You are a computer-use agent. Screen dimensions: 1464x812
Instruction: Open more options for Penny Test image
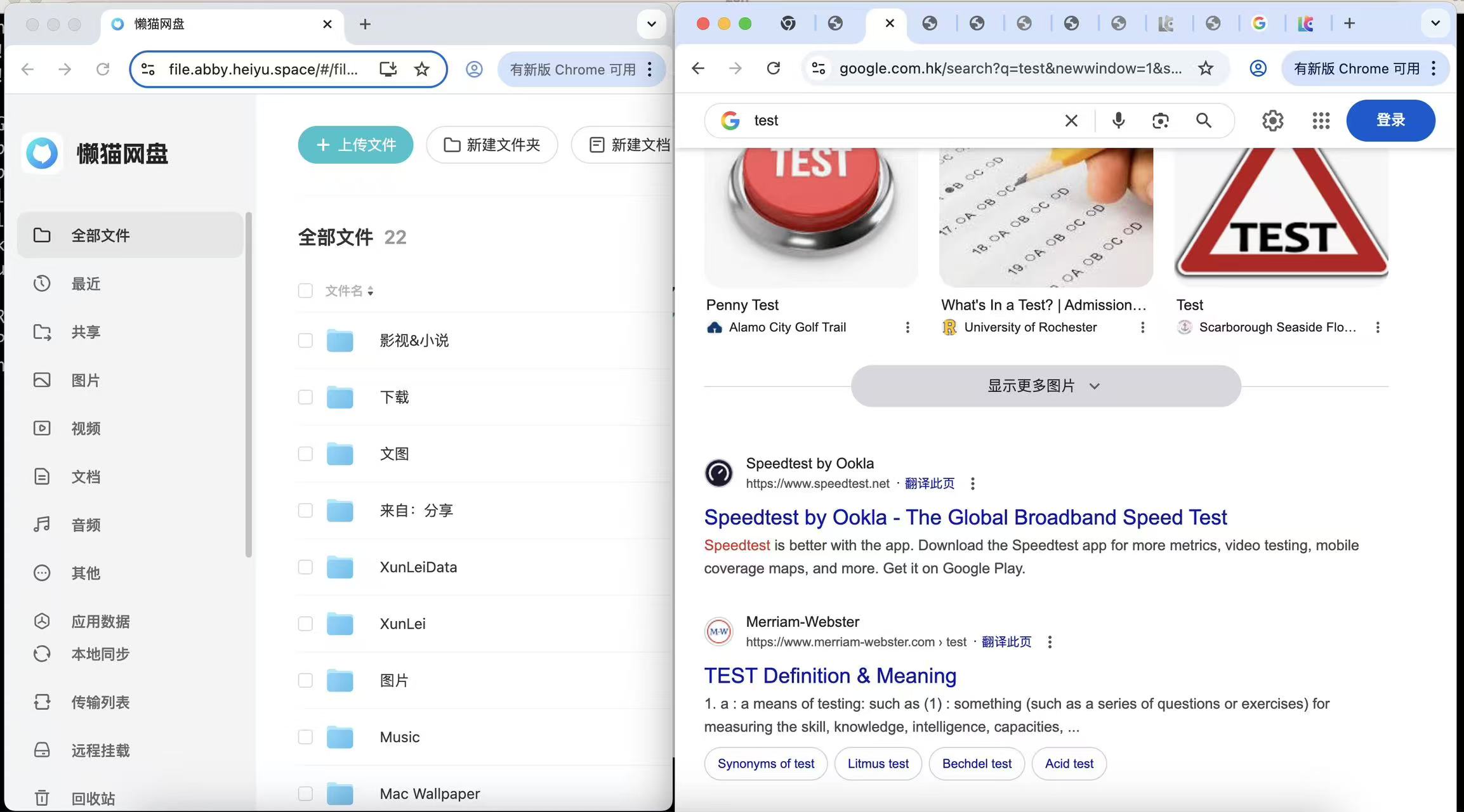pyautogui.click(x=907, y=327)
